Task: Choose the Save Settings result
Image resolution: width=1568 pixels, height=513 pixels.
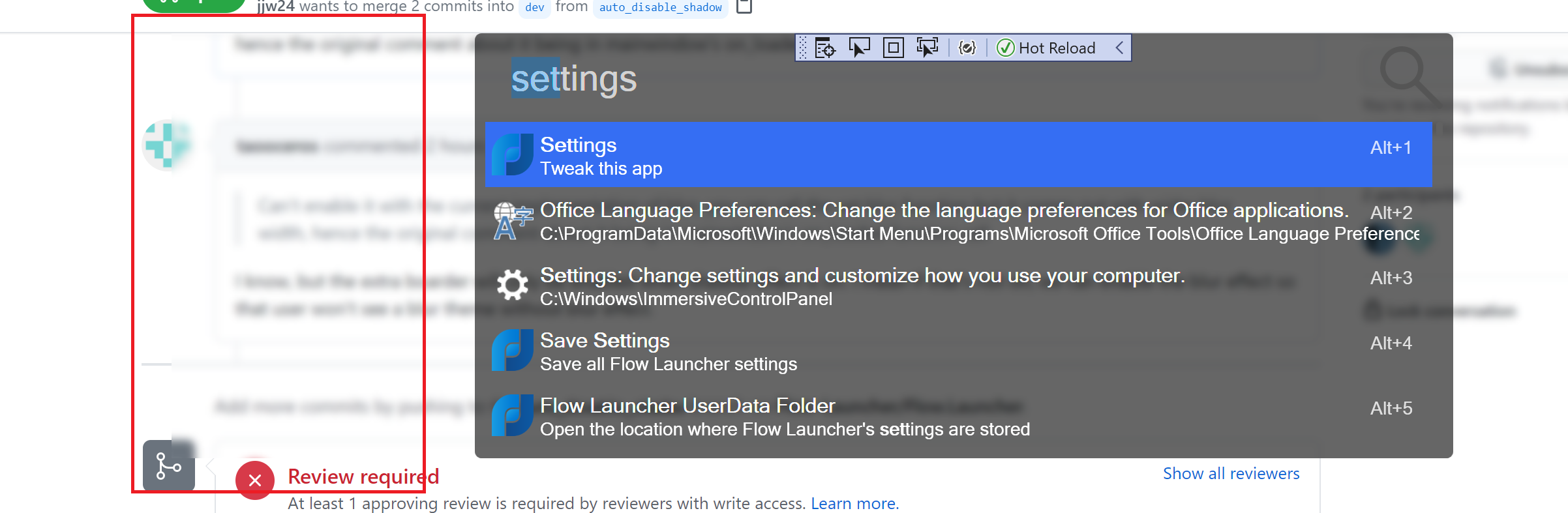Action: (x=958, y=351)
